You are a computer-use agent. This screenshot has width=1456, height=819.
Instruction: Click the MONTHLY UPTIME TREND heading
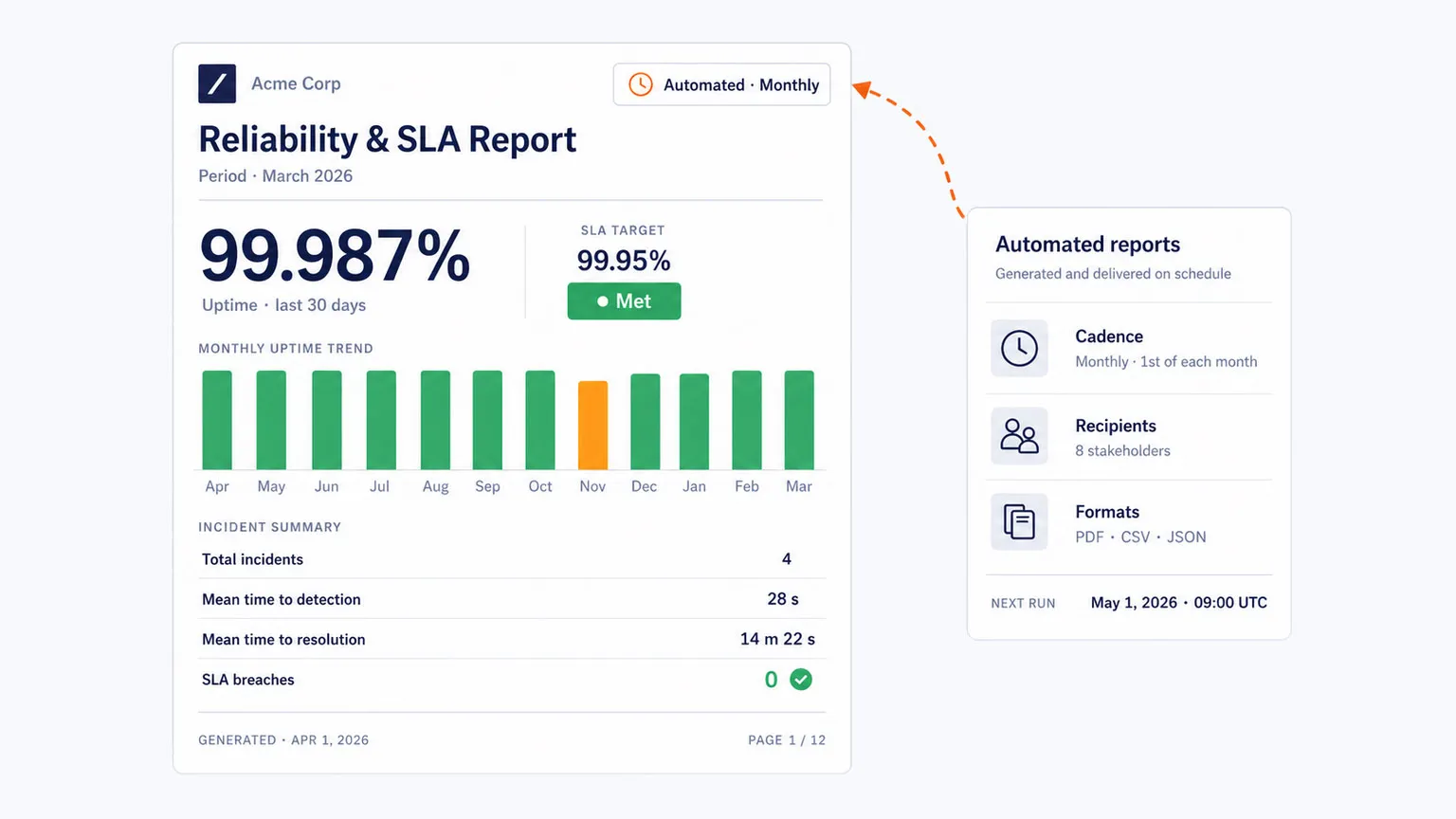point(285,349)
